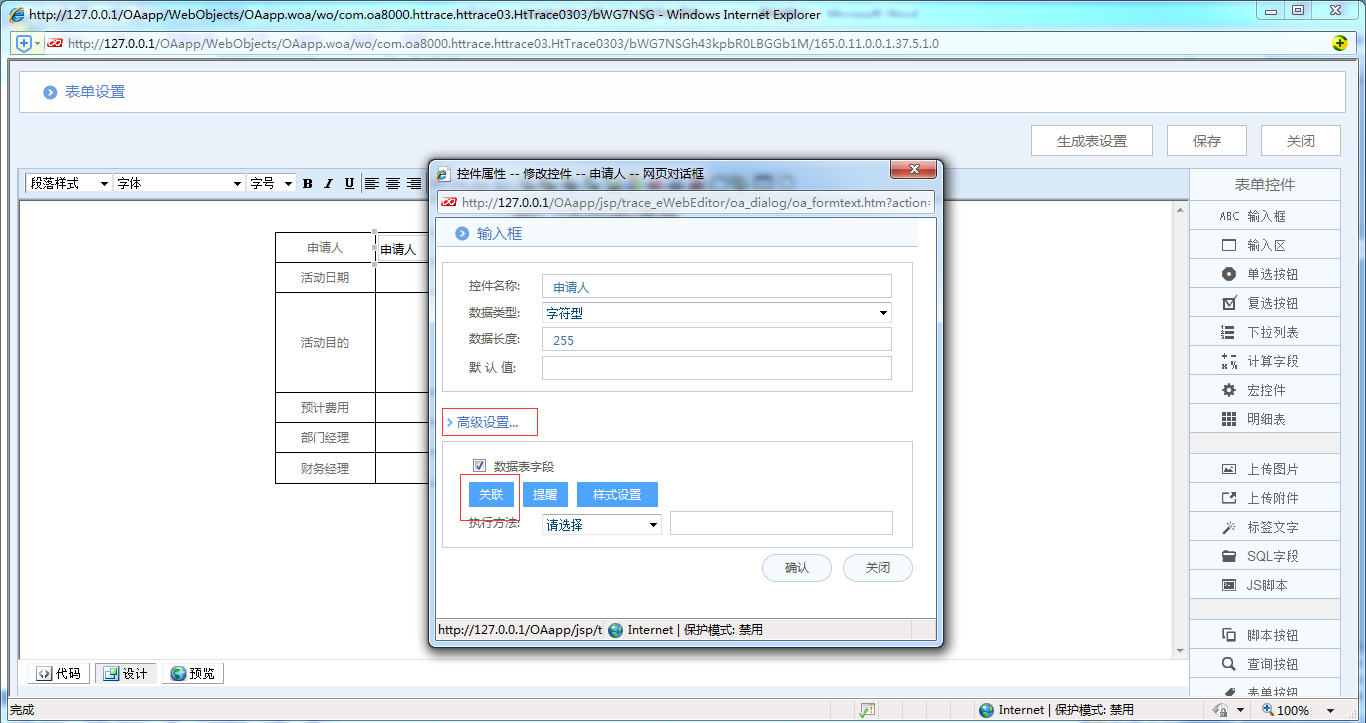The height and width of the screenshot is (723, 1366).
Task: Open the 执行方法 请选择 dropdown
Action: pyautogui.click(x=601, y=524)
